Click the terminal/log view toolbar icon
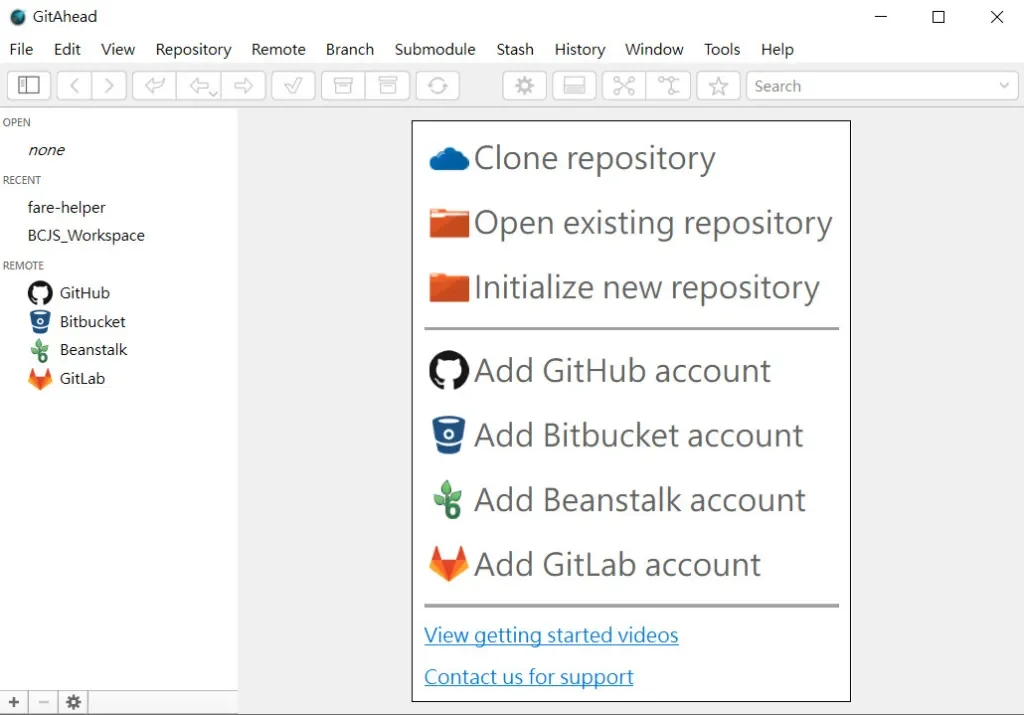The height and width of the screenshot is (715, 1024). [x=574, y=86]
